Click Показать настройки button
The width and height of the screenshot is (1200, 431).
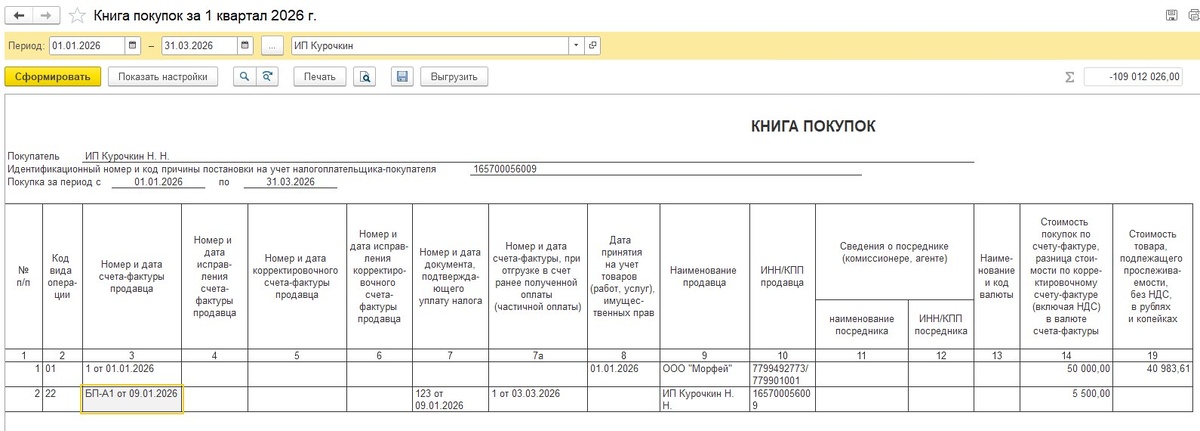tap(163, 76)
